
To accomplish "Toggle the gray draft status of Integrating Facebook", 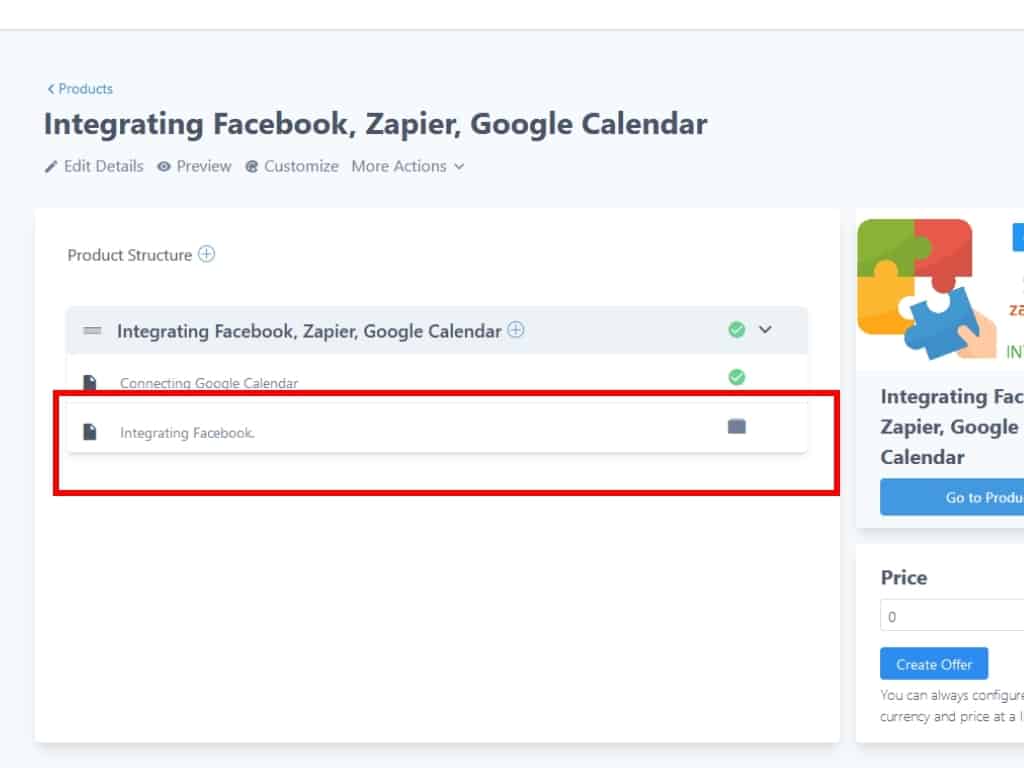I will click(737, 427).
